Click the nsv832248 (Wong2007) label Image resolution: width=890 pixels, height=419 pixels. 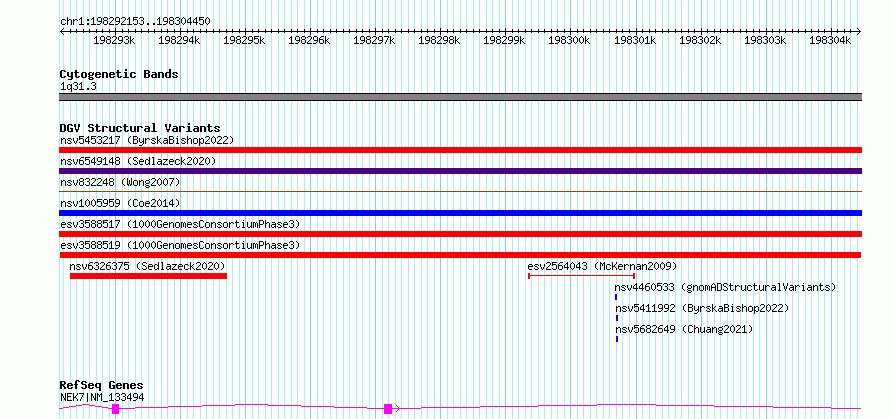[x=120, y=182]
